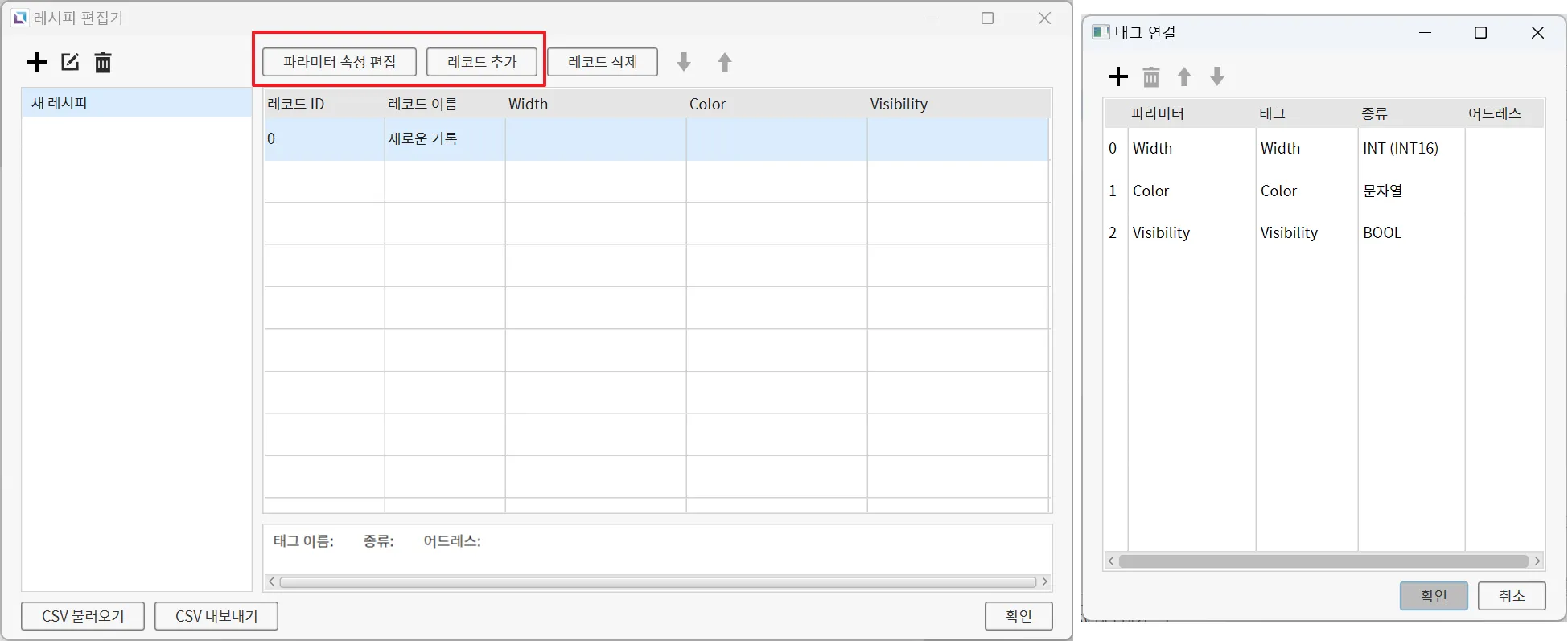
Task: Click CSV 불러오기 button
Action: [83, 616]
